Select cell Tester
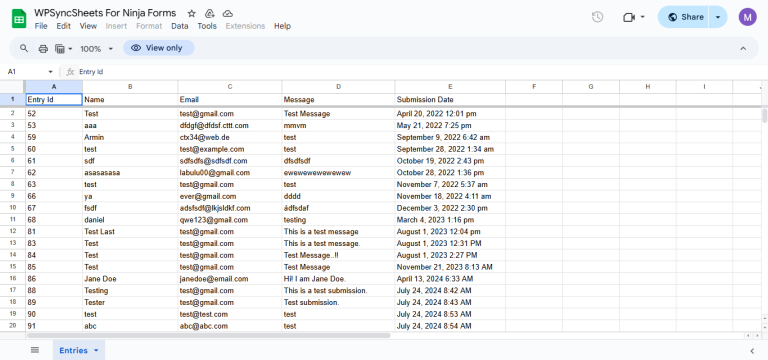This screenshot has height=360, width=768. coord(130,302)
